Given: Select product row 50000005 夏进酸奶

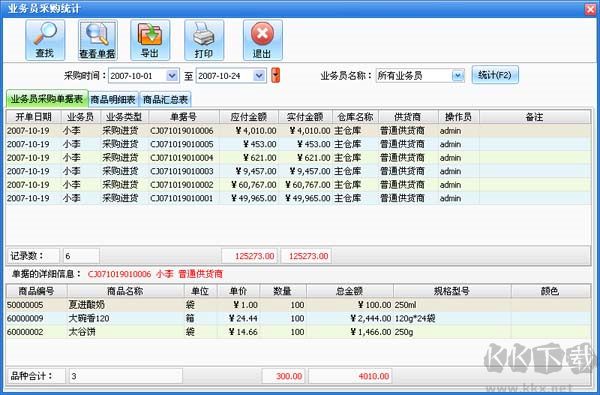Looking at the screenshot, I should [298, 305].
